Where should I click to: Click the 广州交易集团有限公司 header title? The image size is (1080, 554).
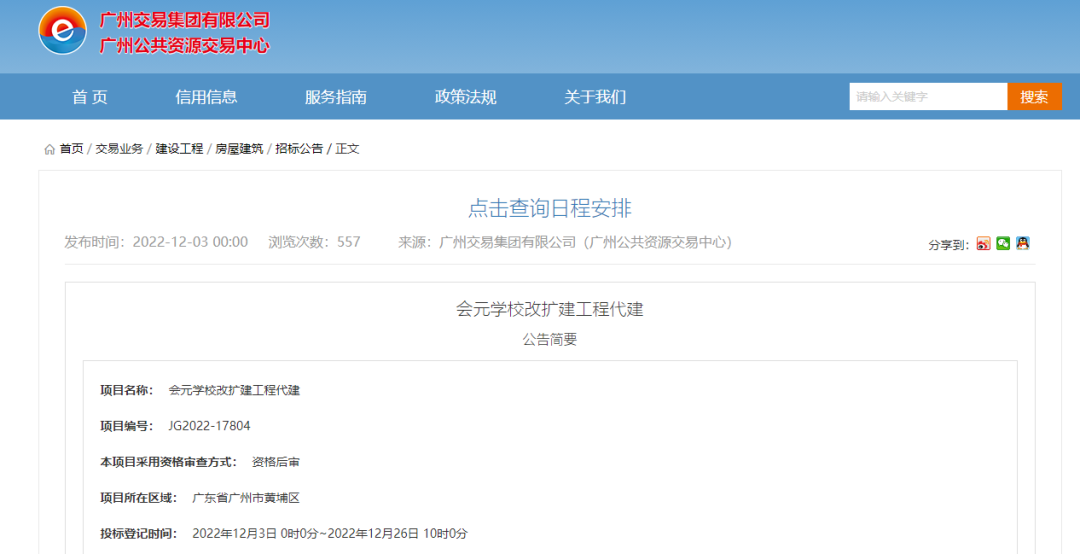tap(185, 20)
